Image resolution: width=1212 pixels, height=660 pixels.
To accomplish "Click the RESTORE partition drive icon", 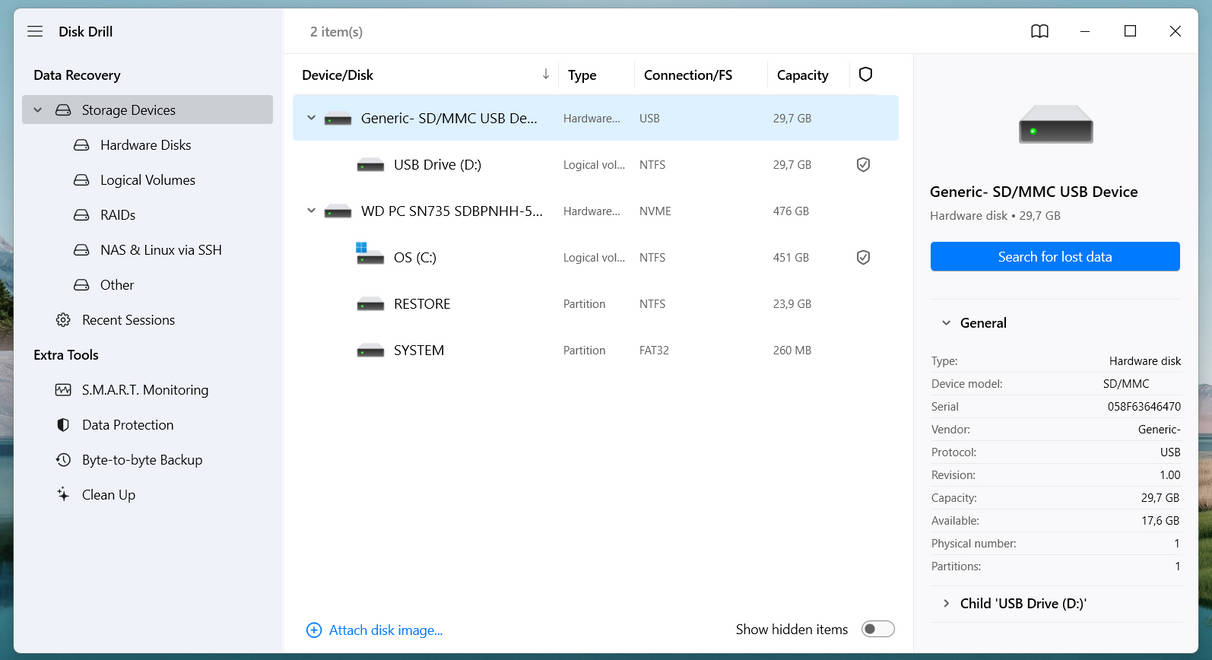I will 371,304.
